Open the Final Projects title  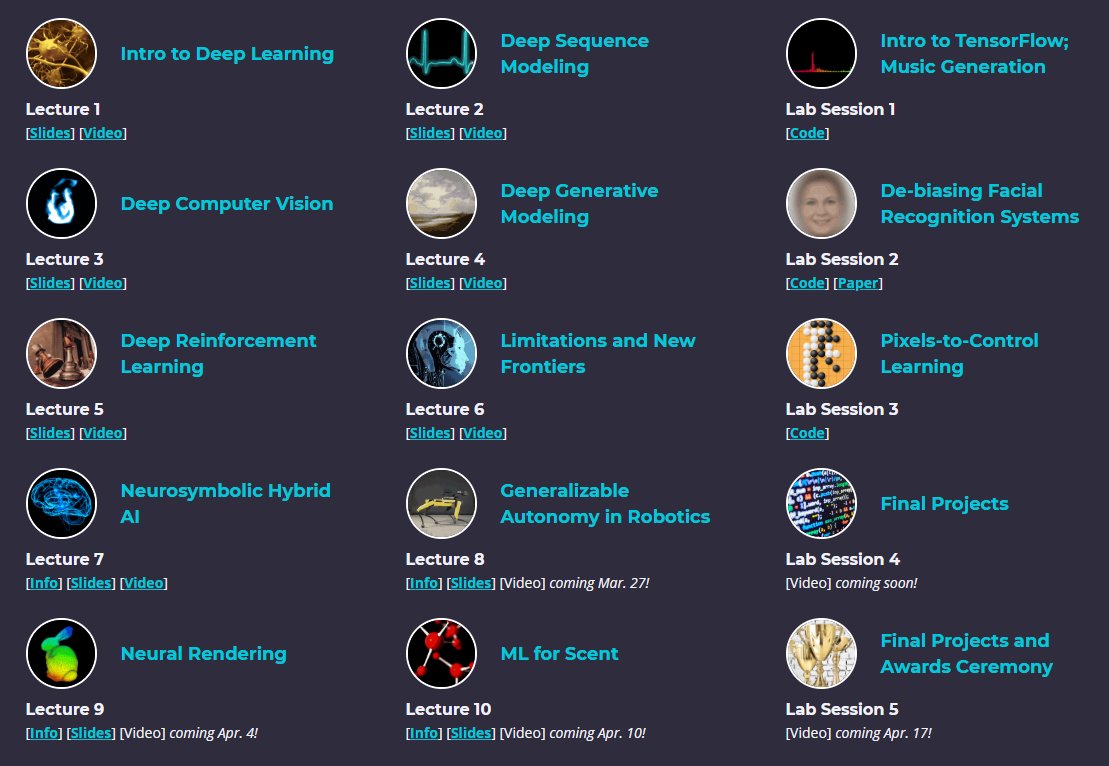point(944,504)
